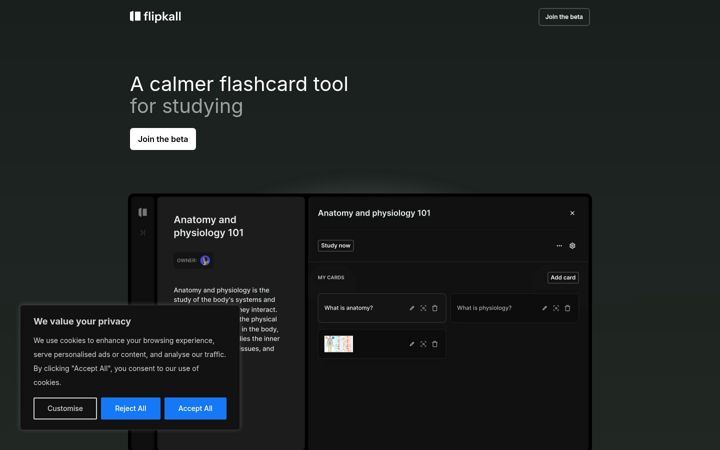Delete the image card

(x=435, y=344)
